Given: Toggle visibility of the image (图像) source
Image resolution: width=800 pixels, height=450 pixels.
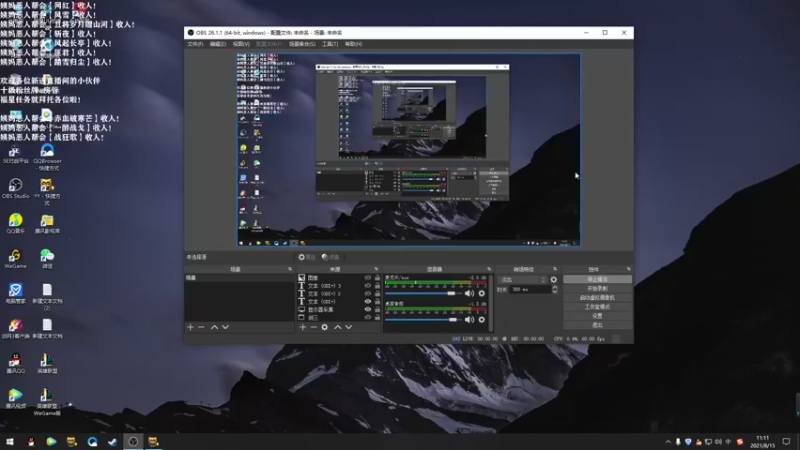Looking at the screenshot, I should 367,278.
